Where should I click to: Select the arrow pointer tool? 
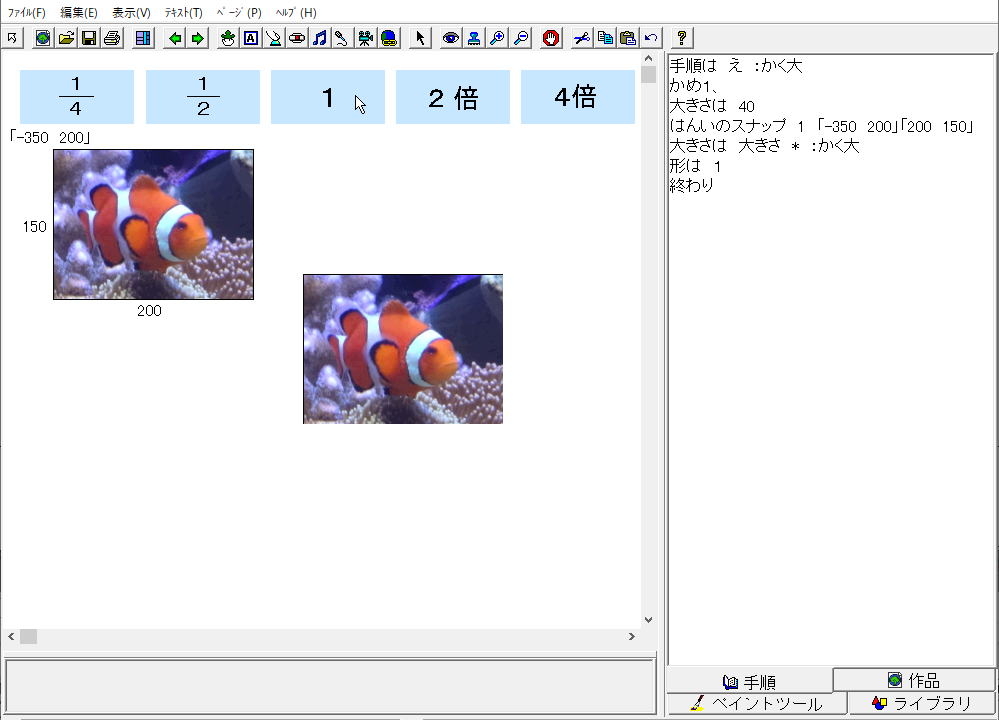click(x=420, y=38)
